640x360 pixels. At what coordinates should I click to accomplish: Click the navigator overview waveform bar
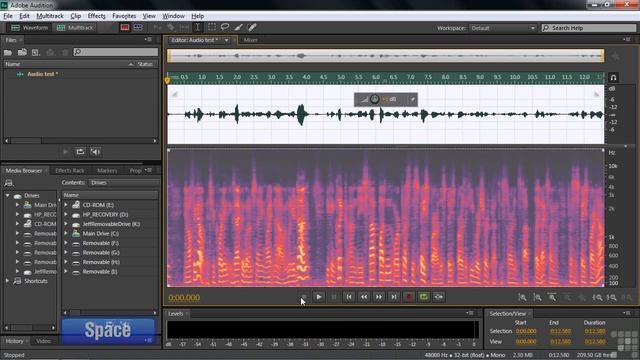tap(386, 56)
